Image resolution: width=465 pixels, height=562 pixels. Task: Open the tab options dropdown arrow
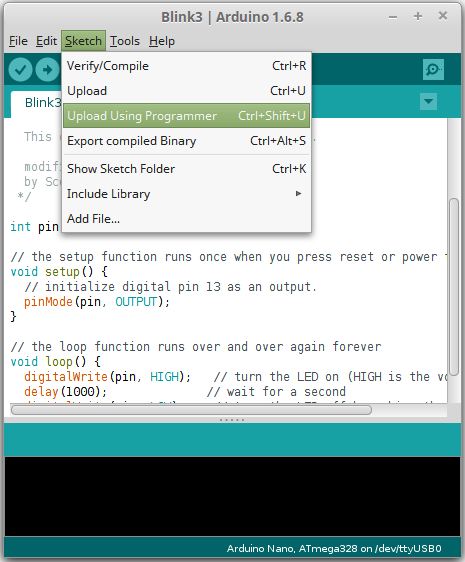click(428, 101)
